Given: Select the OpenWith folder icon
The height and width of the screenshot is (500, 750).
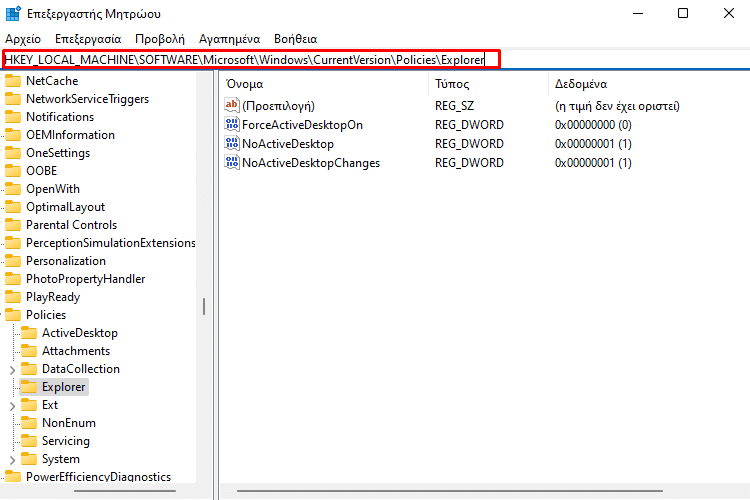Looking at the screenshot, I should point(13,189).
